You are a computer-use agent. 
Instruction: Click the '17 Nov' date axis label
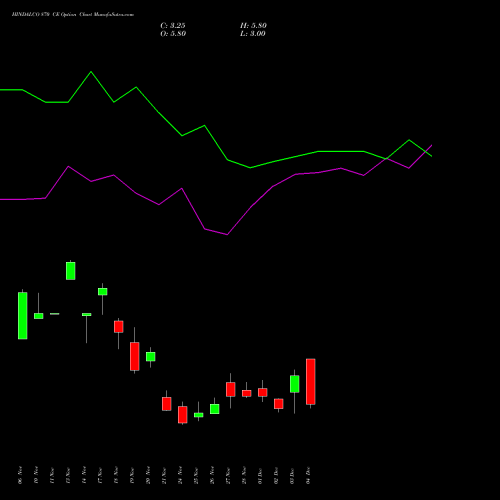[x=100, y=475]
